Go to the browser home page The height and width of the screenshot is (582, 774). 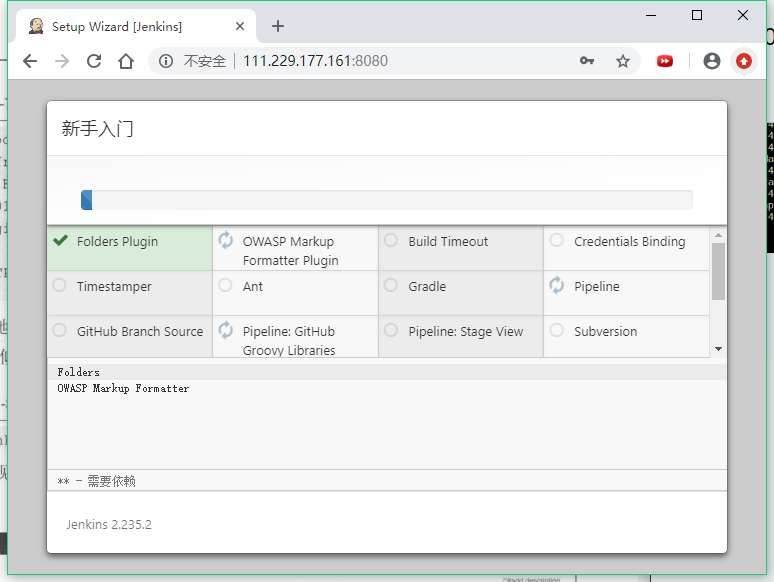click(x=126, y=61)
